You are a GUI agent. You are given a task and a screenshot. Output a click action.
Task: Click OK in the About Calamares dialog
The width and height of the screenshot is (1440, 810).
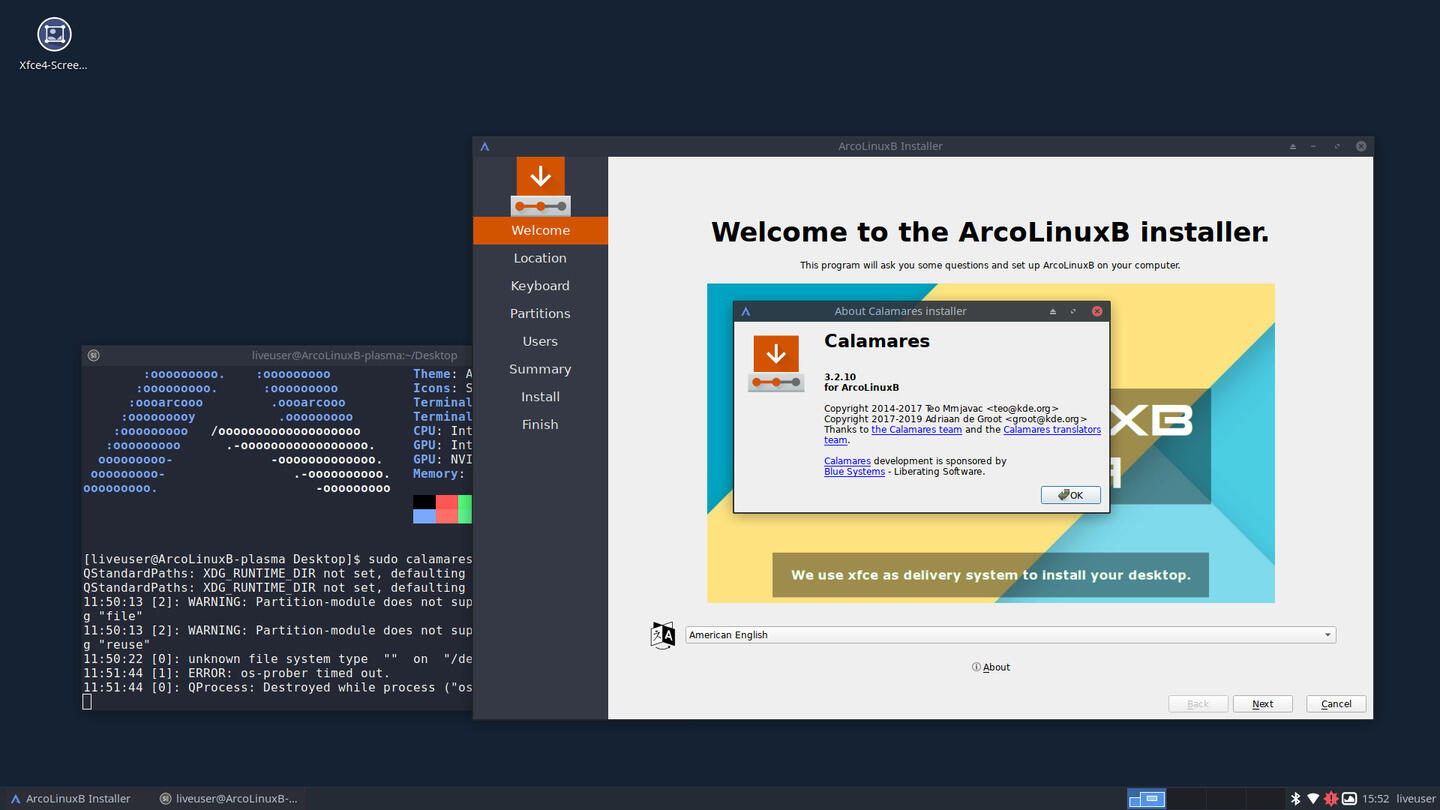click(x=1070, y=495)
